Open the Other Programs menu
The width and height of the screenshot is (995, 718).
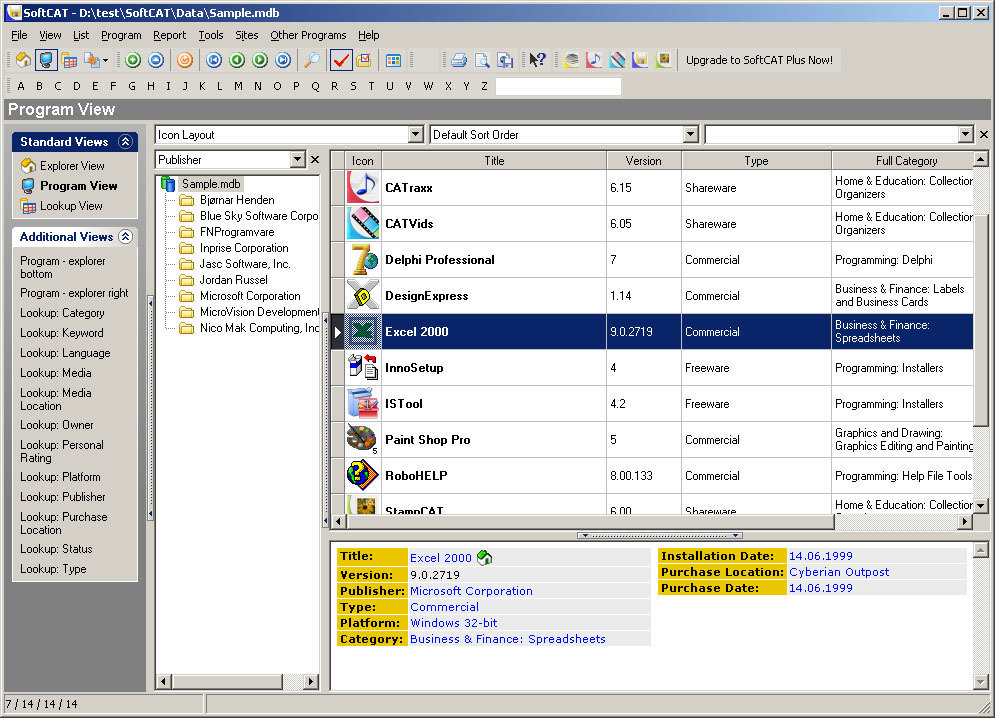(x=308, y=35)
